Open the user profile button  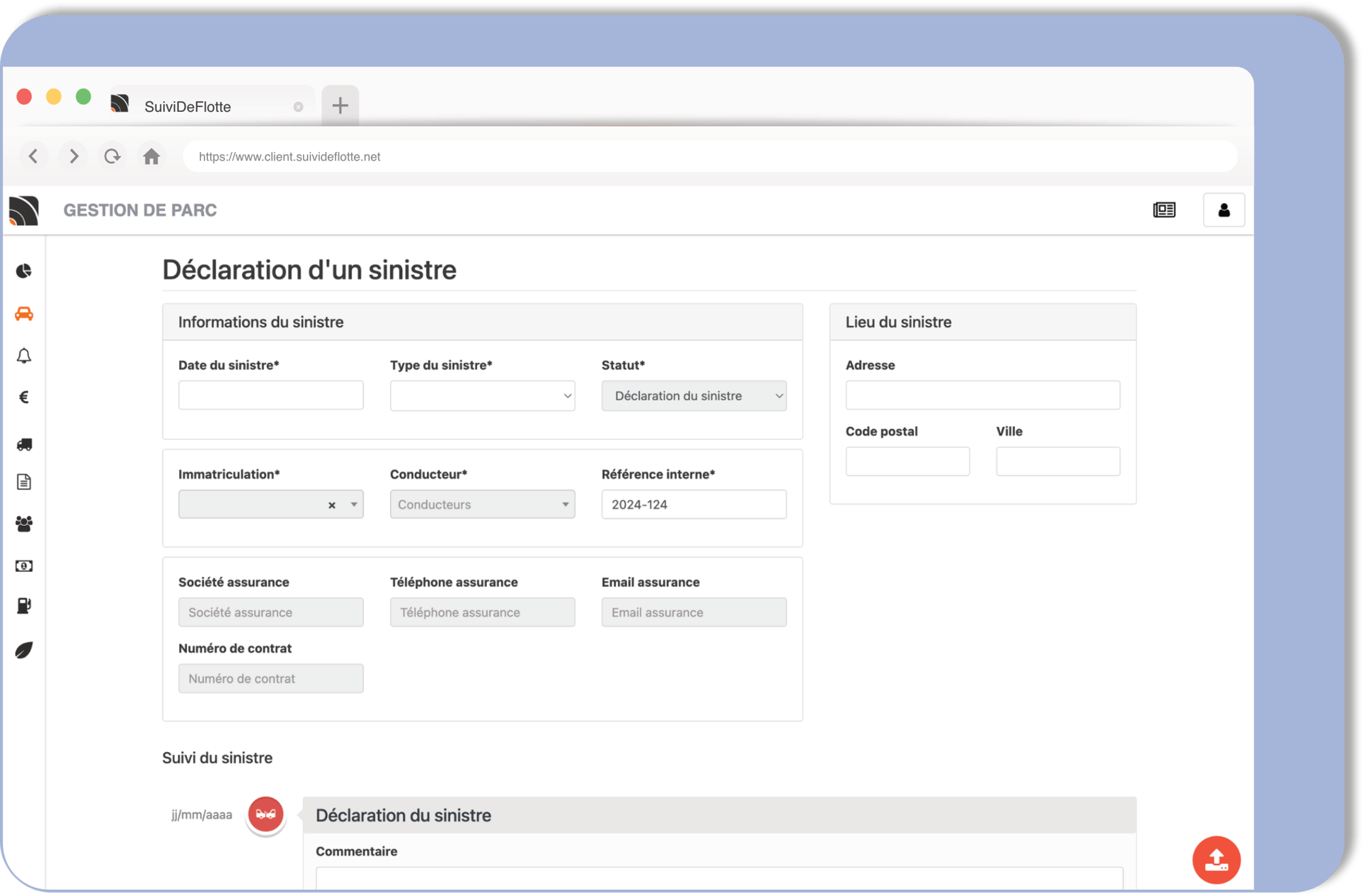click(x=1224, y=210)
